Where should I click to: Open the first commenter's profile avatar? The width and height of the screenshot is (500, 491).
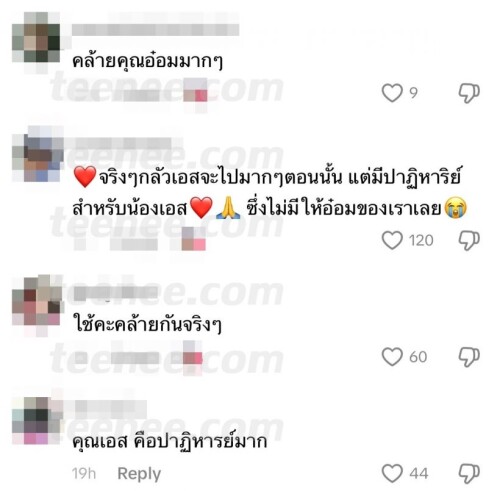pyautogui.click(x=36, y=37)
